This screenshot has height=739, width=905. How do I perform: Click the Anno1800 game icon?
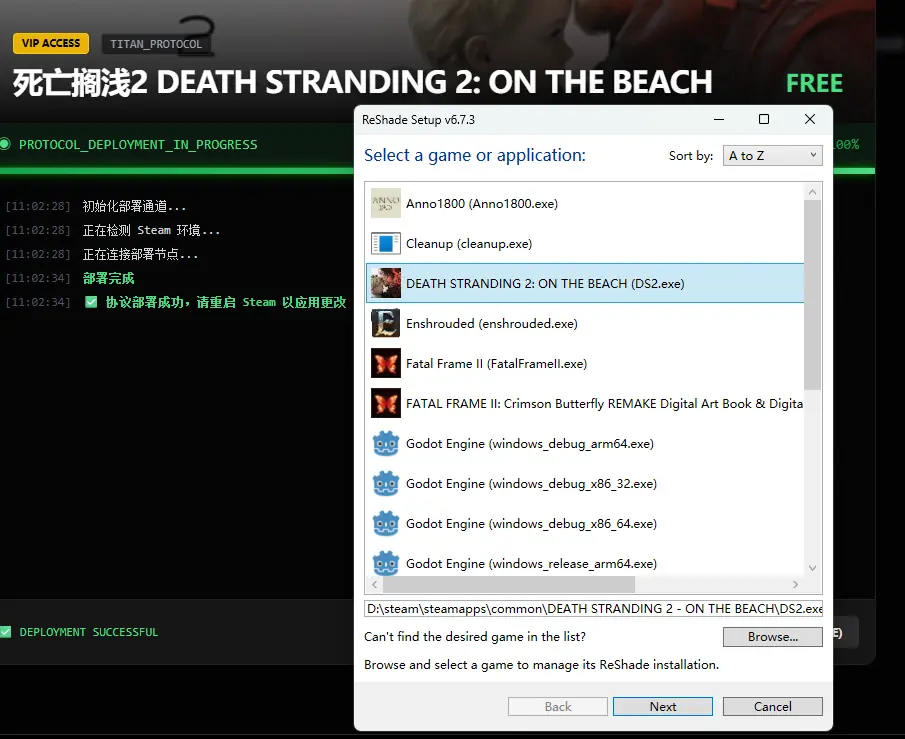(386, 204)
